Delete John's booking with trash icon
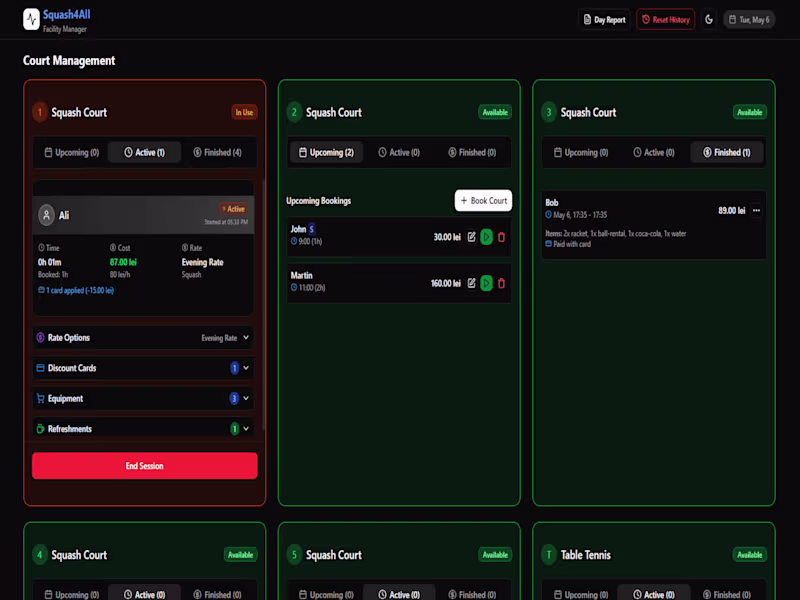The width and height of the screenshot is (800, 600). pos(502,237)
